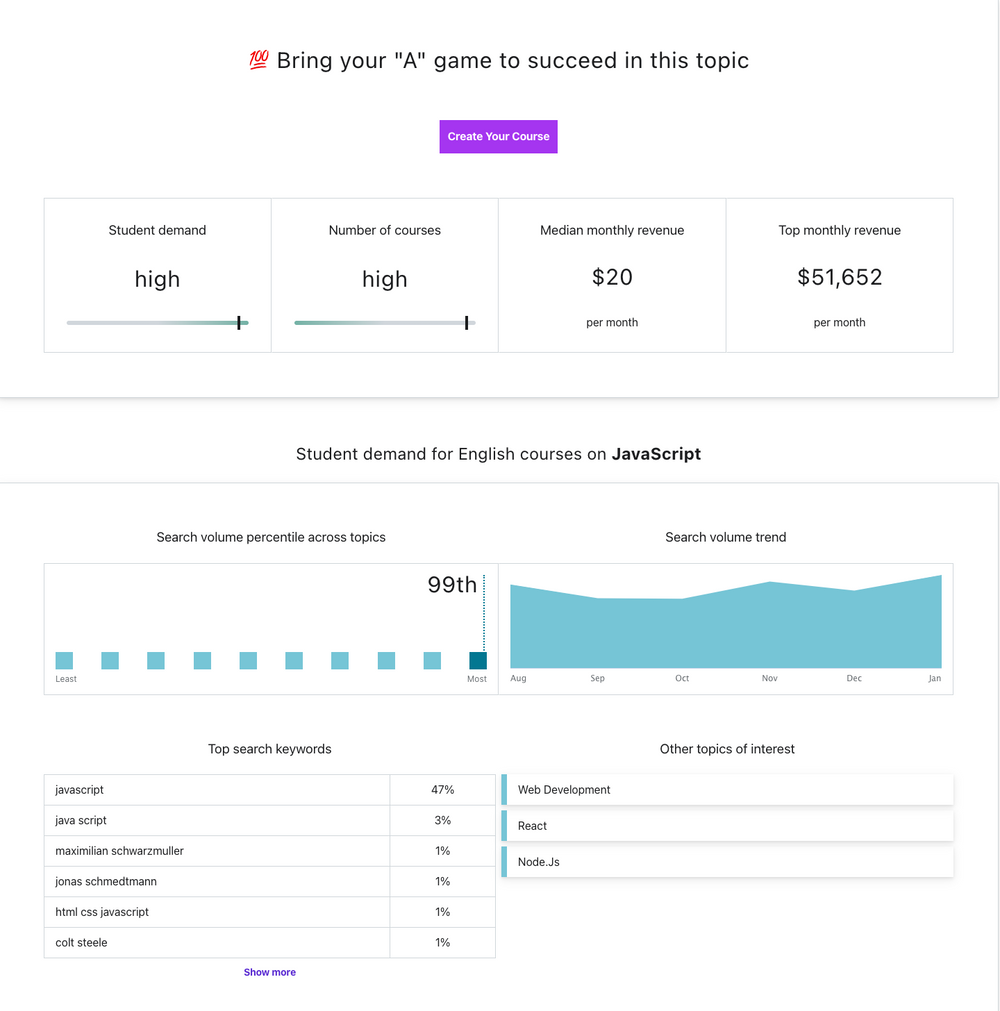Click the Top monthly revenue stat card
The height and width of the screenshot is (1011, 1000).
(x=839, y=275)
